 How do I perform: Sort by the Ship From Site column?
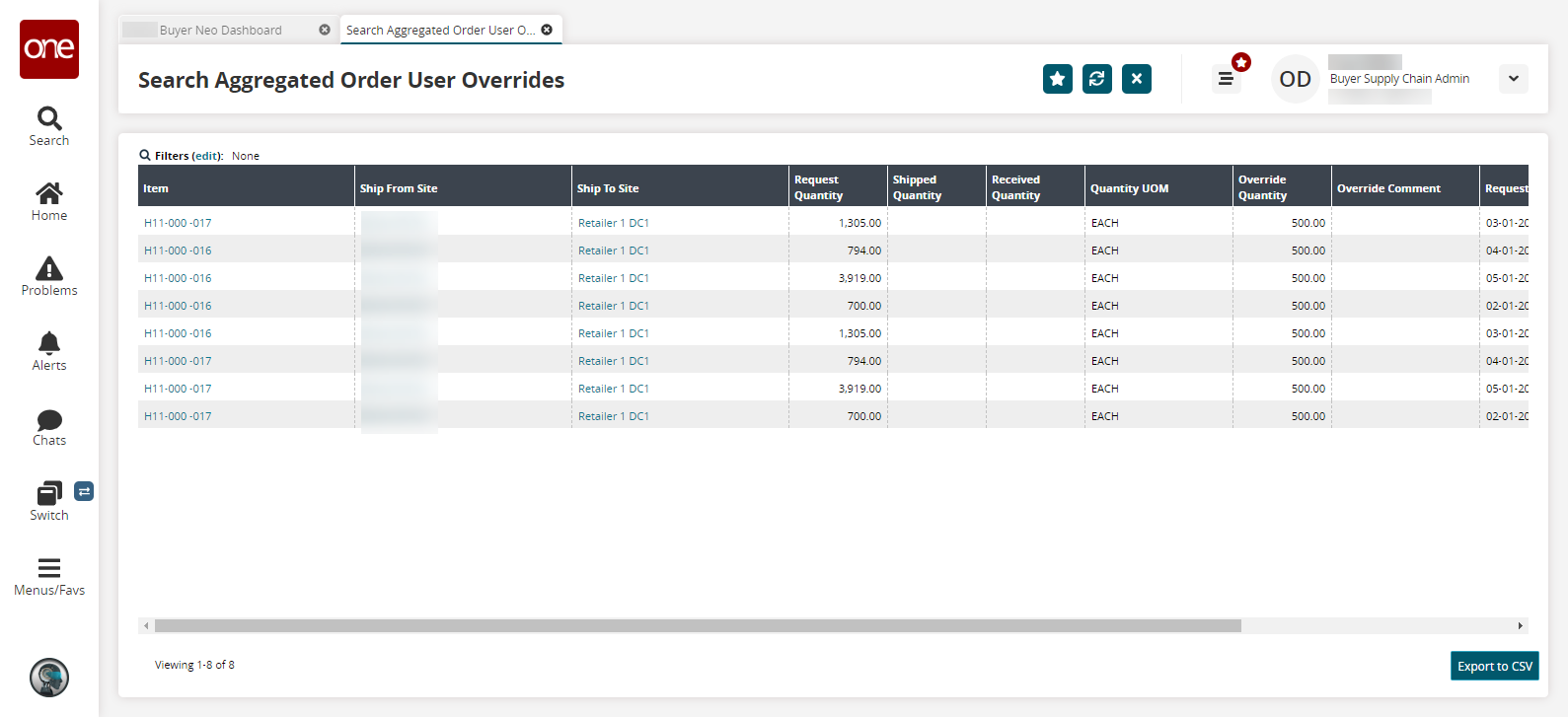463,187
